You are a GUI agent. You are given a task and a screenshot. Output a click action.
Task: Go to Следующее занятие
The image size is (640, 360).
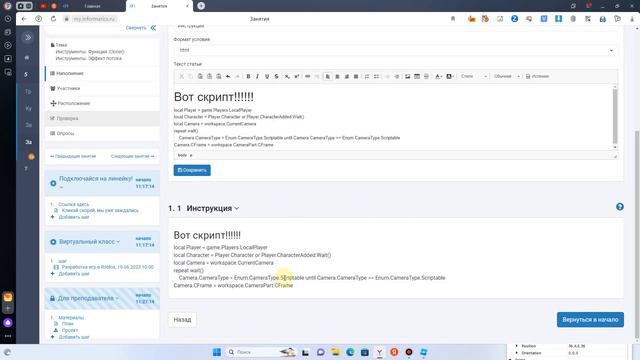[x=133, y=156]
